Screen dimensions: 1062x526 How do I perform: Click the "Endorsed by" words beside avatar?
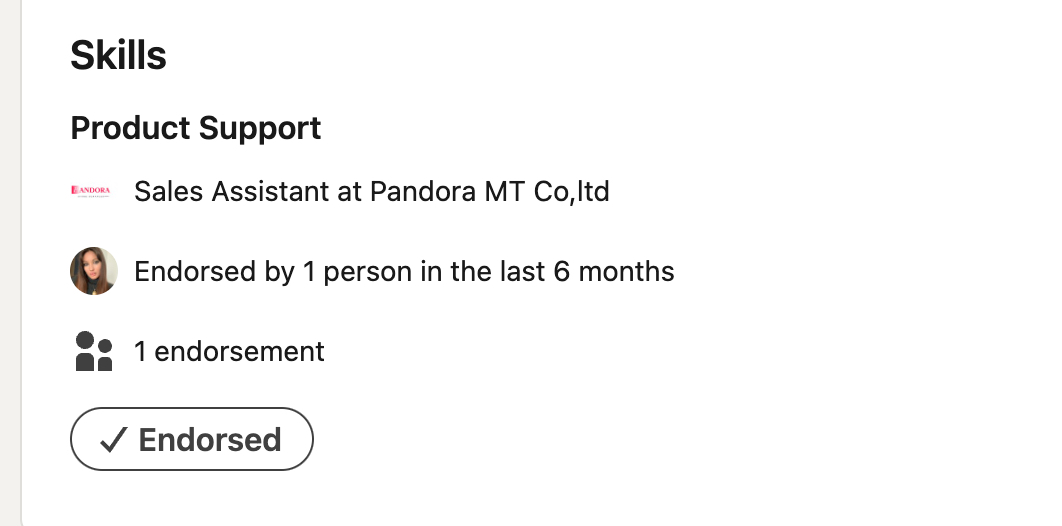coord(201,271)
